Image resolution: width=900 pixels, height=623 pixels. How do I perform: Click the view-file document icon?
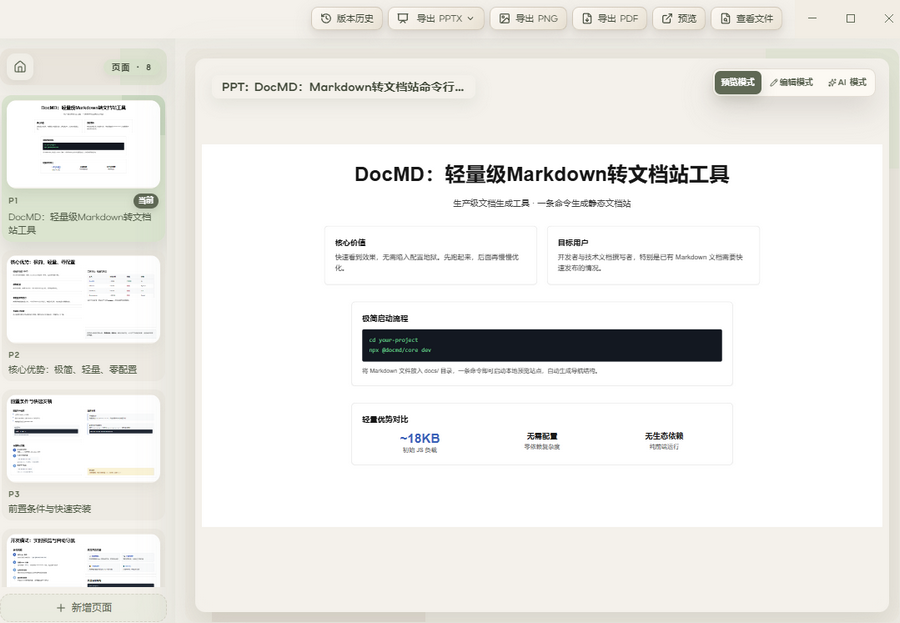(x=726, y=18)
